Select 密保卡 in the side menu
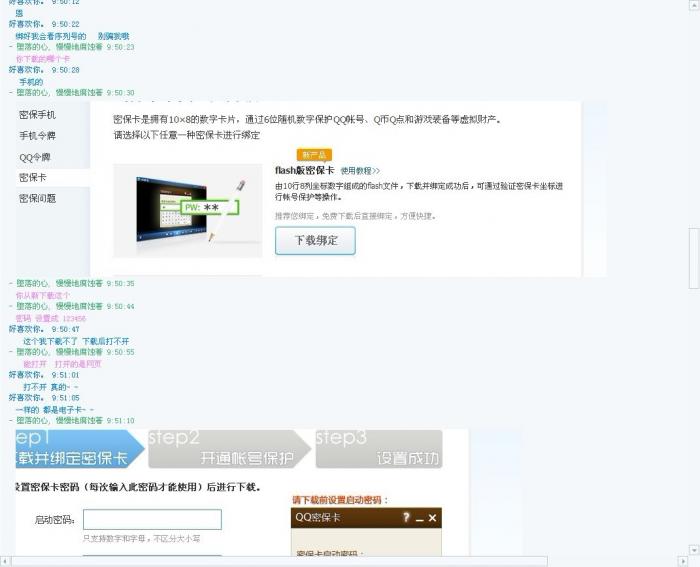Image resolution: width=700 pixels, height=567 pixels. (33, 177)
